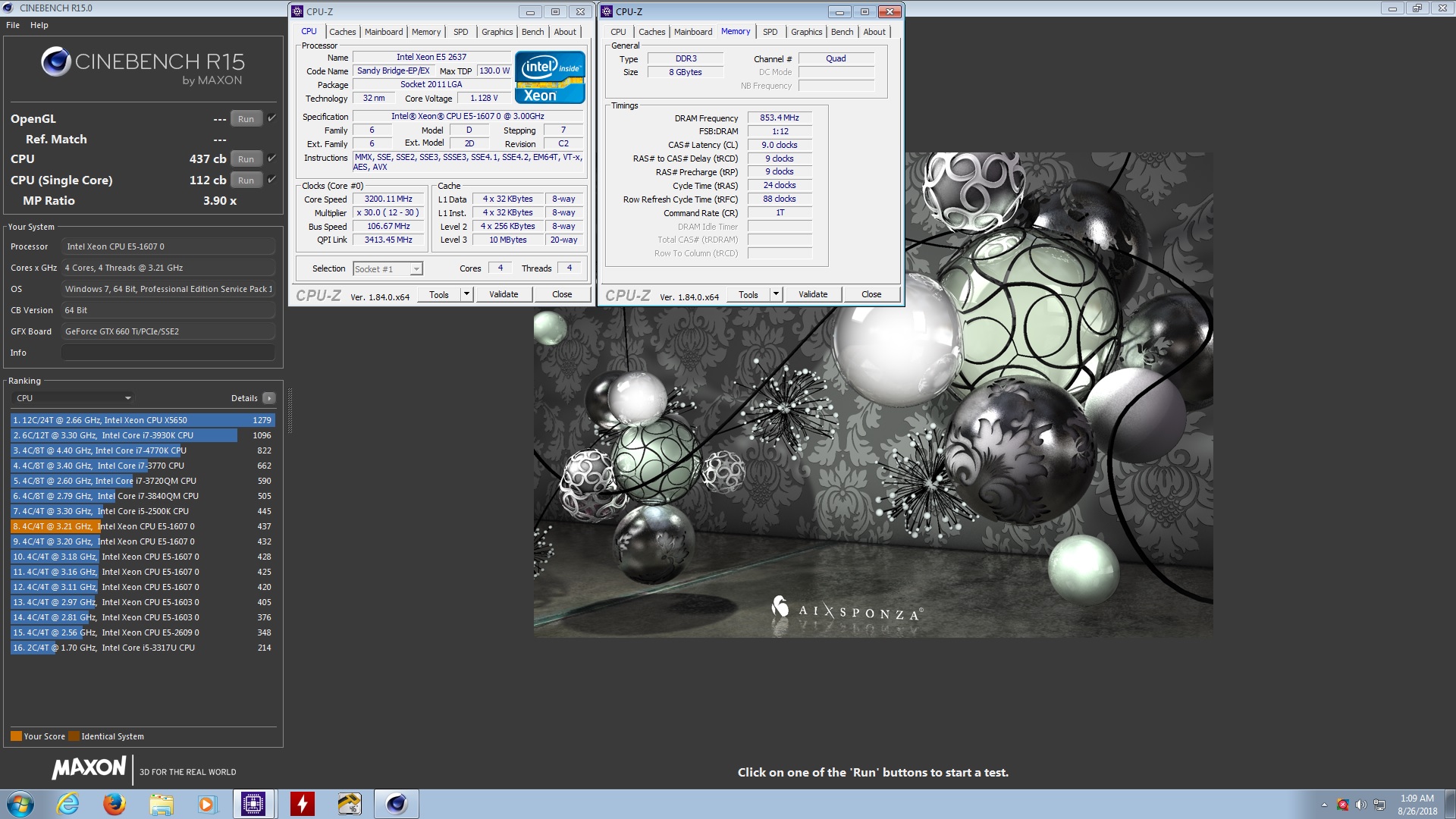Switch to Memory tab in CPU-Z CPU window
This screenshot has width=1456, height=819.
click(x=426, y=32)
